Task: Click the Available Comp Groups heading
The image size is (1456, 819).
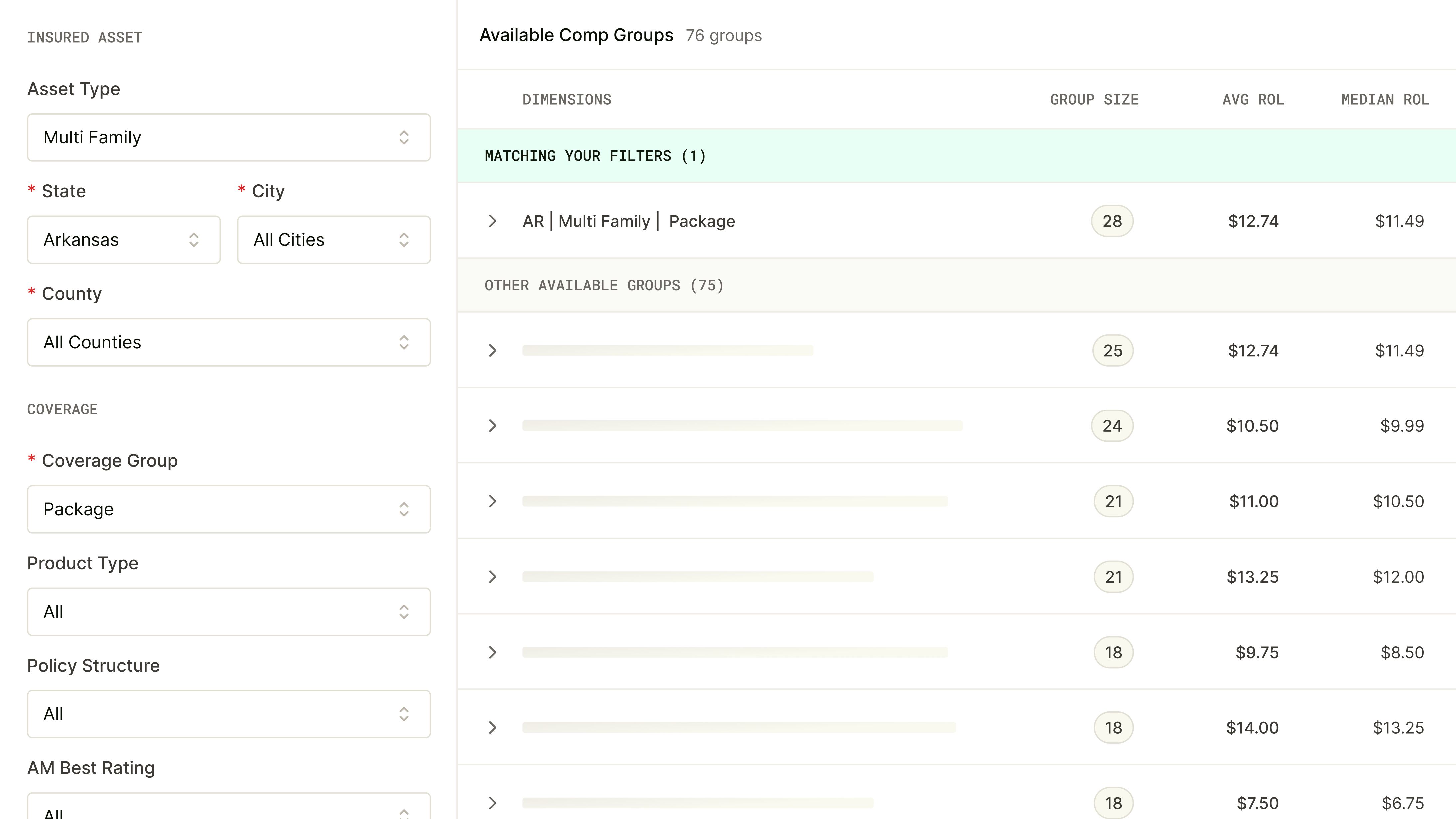Action: tap(577, 35)
